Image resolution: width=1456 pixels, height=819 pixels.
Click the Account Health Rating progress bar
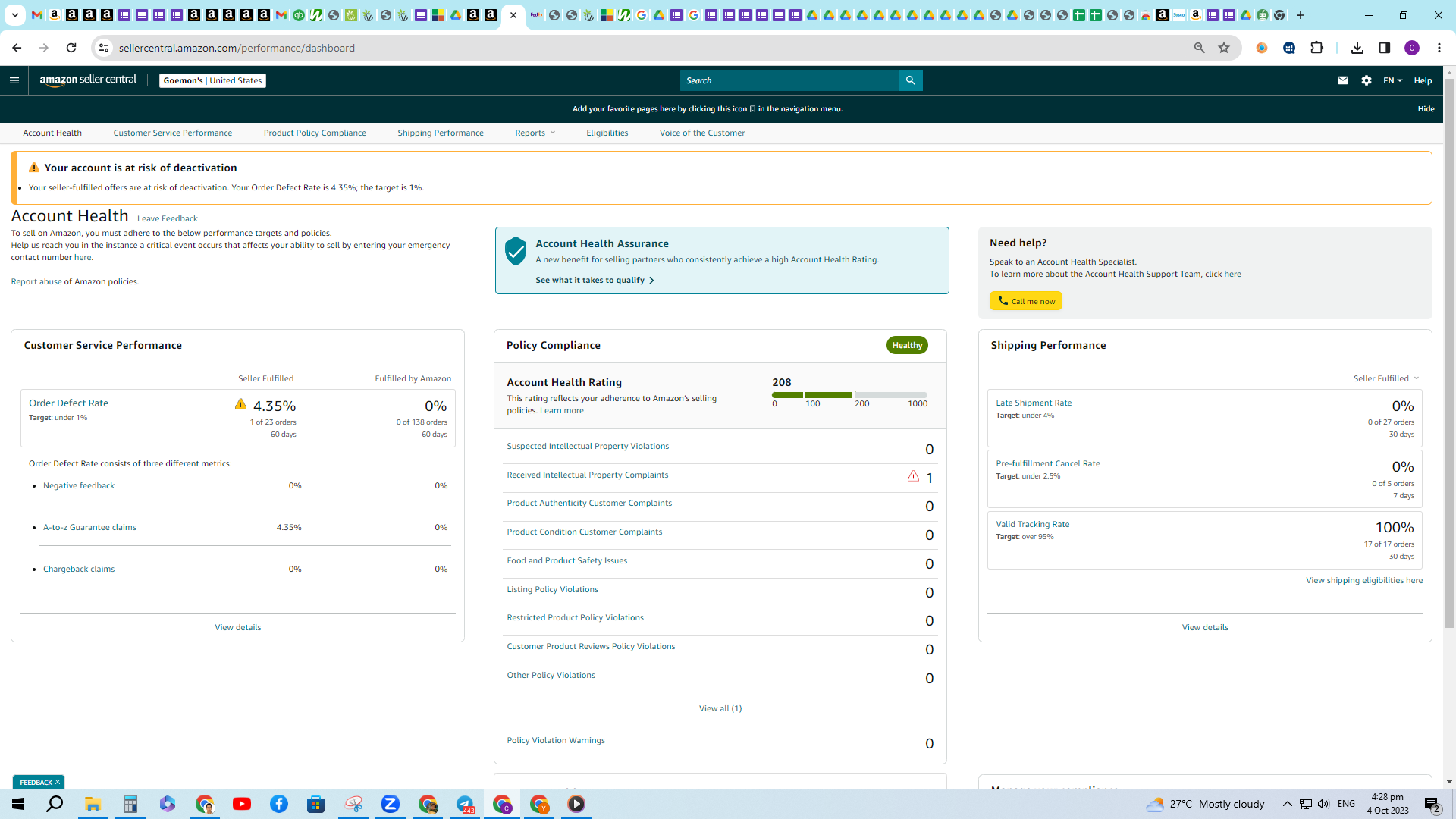[x=849, y=395]
